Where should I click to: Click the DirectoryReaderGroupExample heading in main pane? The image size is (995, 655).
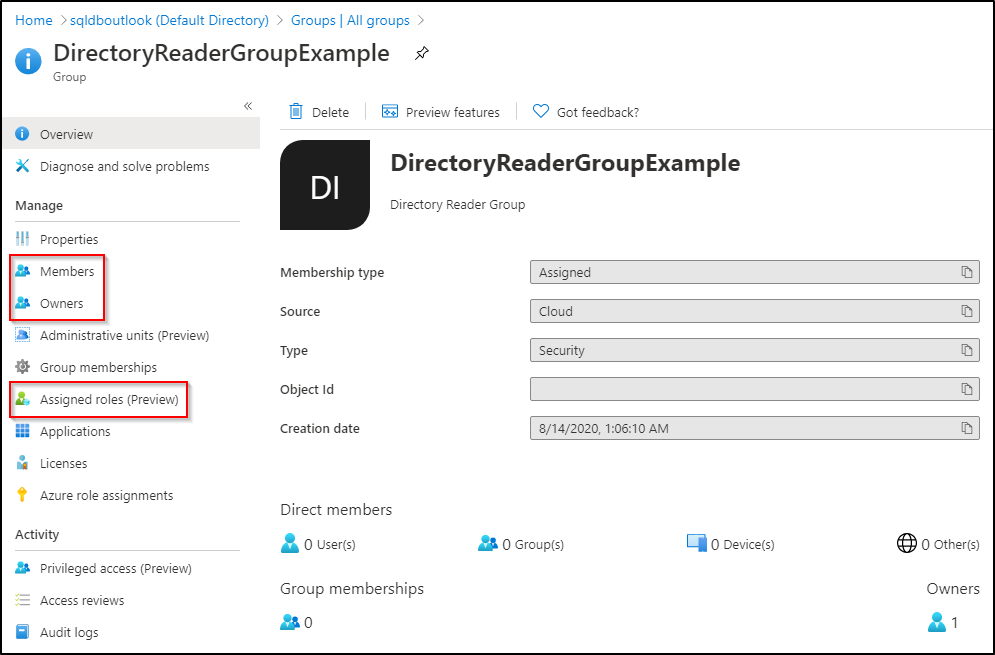coord(565,163)
